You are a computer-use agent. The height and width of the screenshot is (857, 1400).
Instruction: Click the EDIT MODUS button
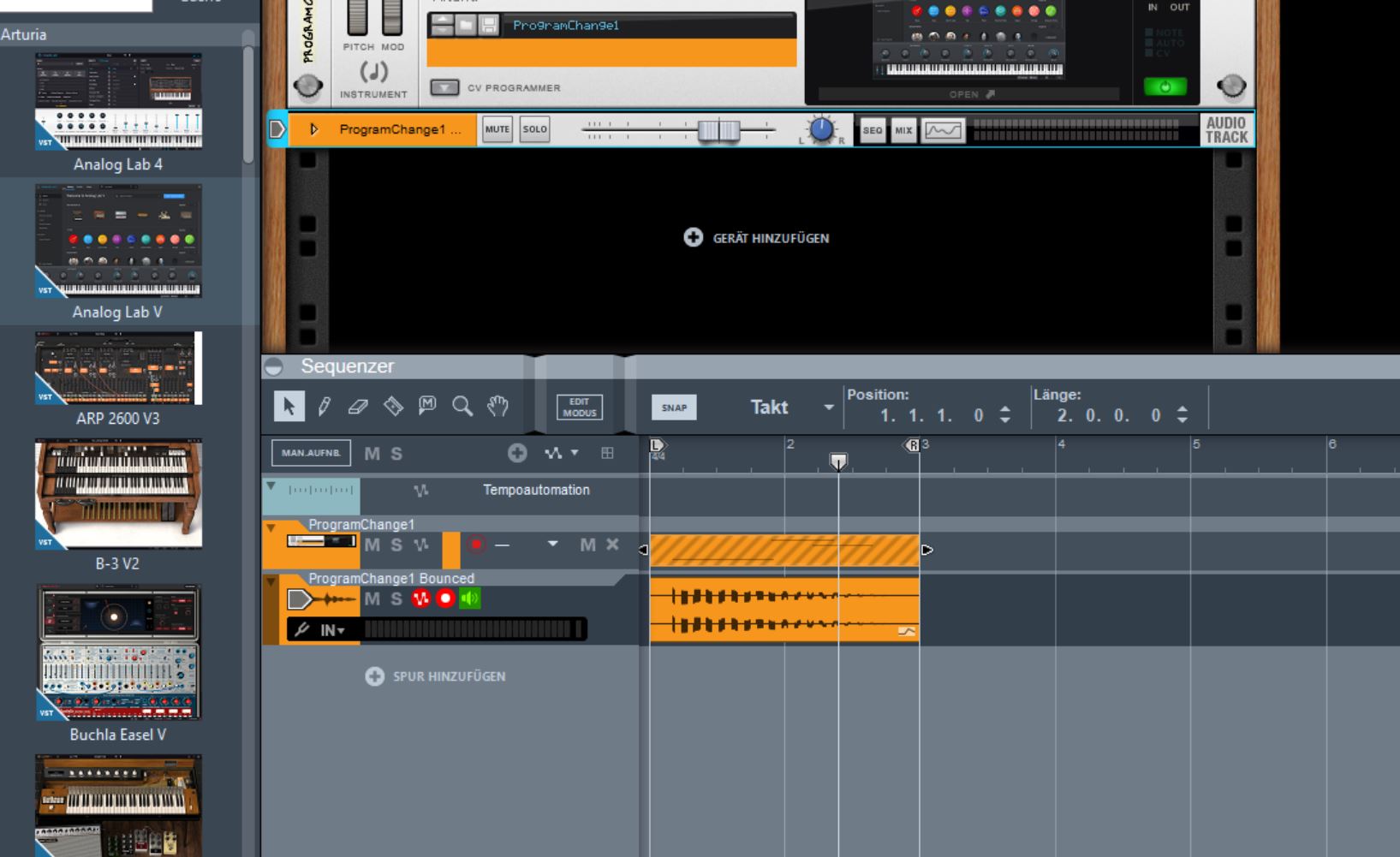coord(580,408)
